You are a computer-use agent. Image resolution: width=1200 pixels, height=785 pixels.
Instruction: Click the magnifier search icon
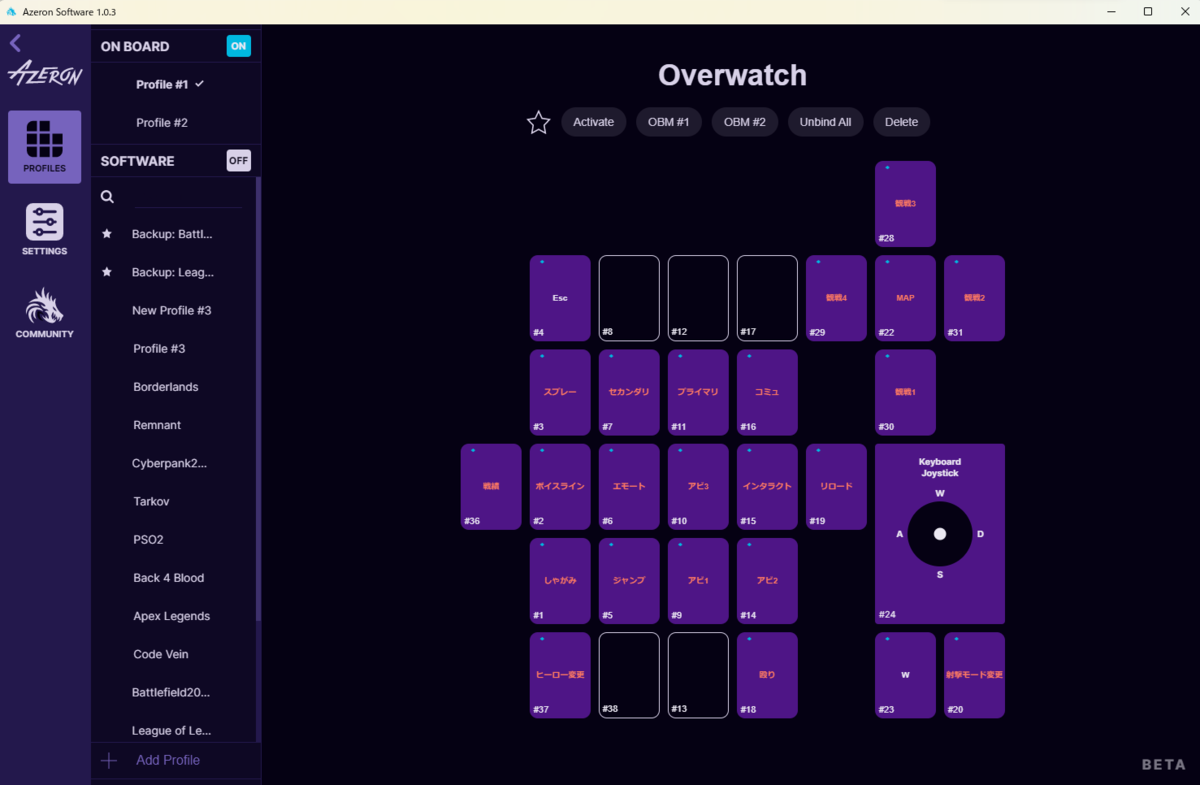(x=107, y=197)
